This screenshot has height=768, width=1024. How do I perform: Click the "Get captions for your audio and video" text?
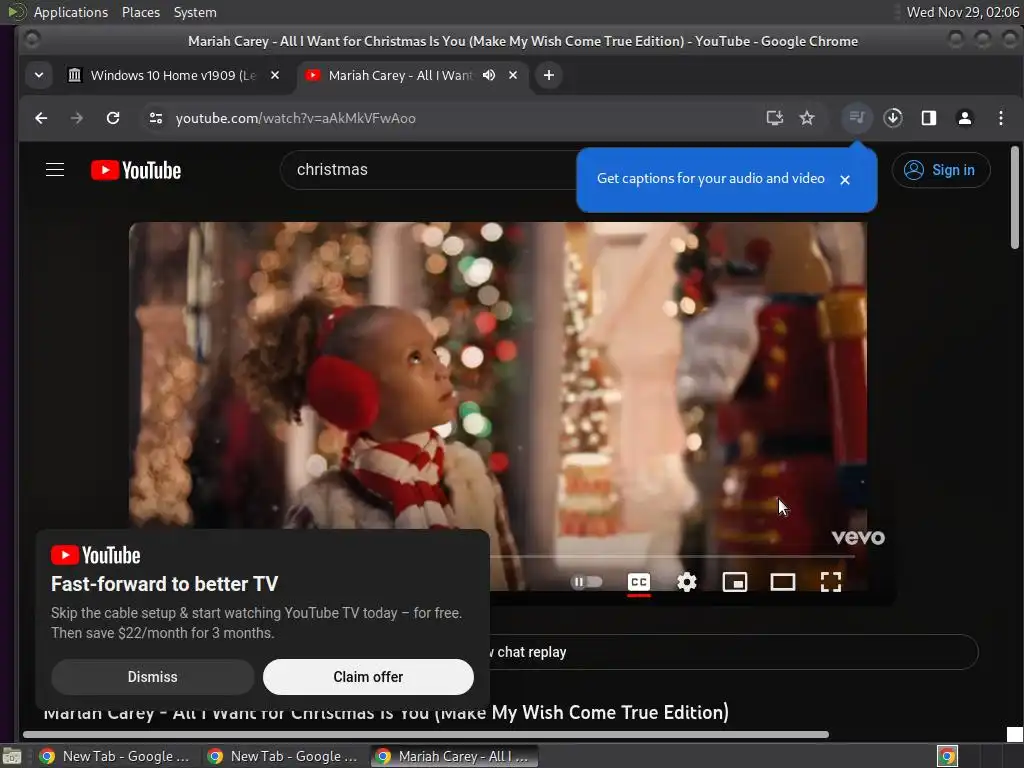(x=711, y=178)
